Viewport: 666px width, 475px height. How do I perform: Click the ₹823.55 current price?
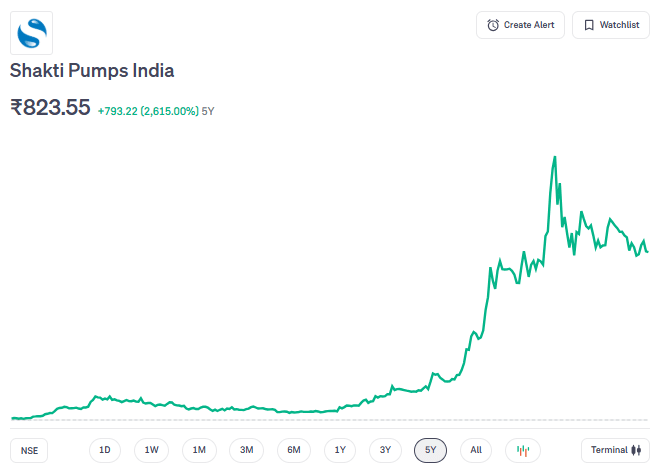point(51,107)
